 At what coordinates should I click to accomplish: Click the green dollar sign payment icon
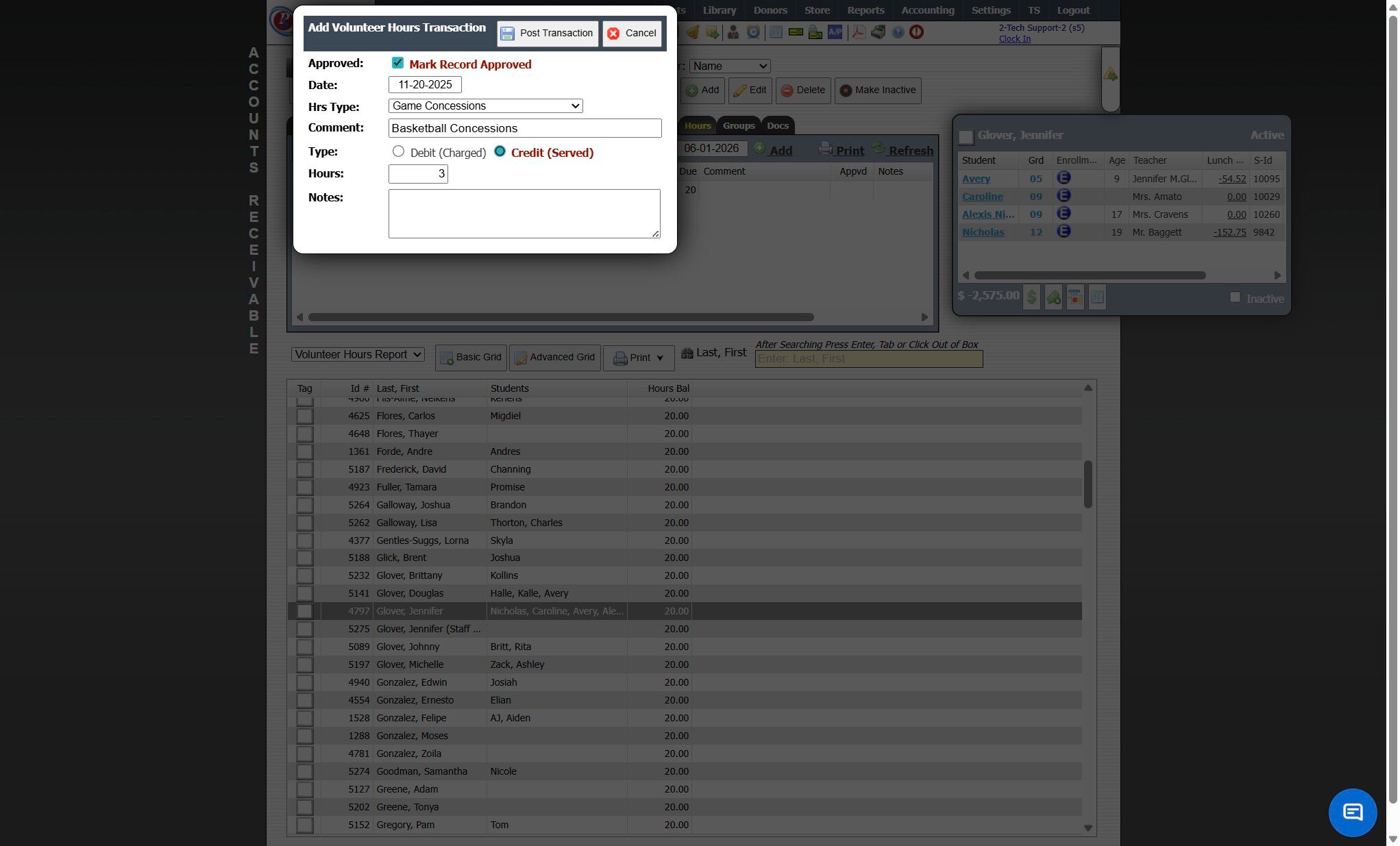(1031, 297)
